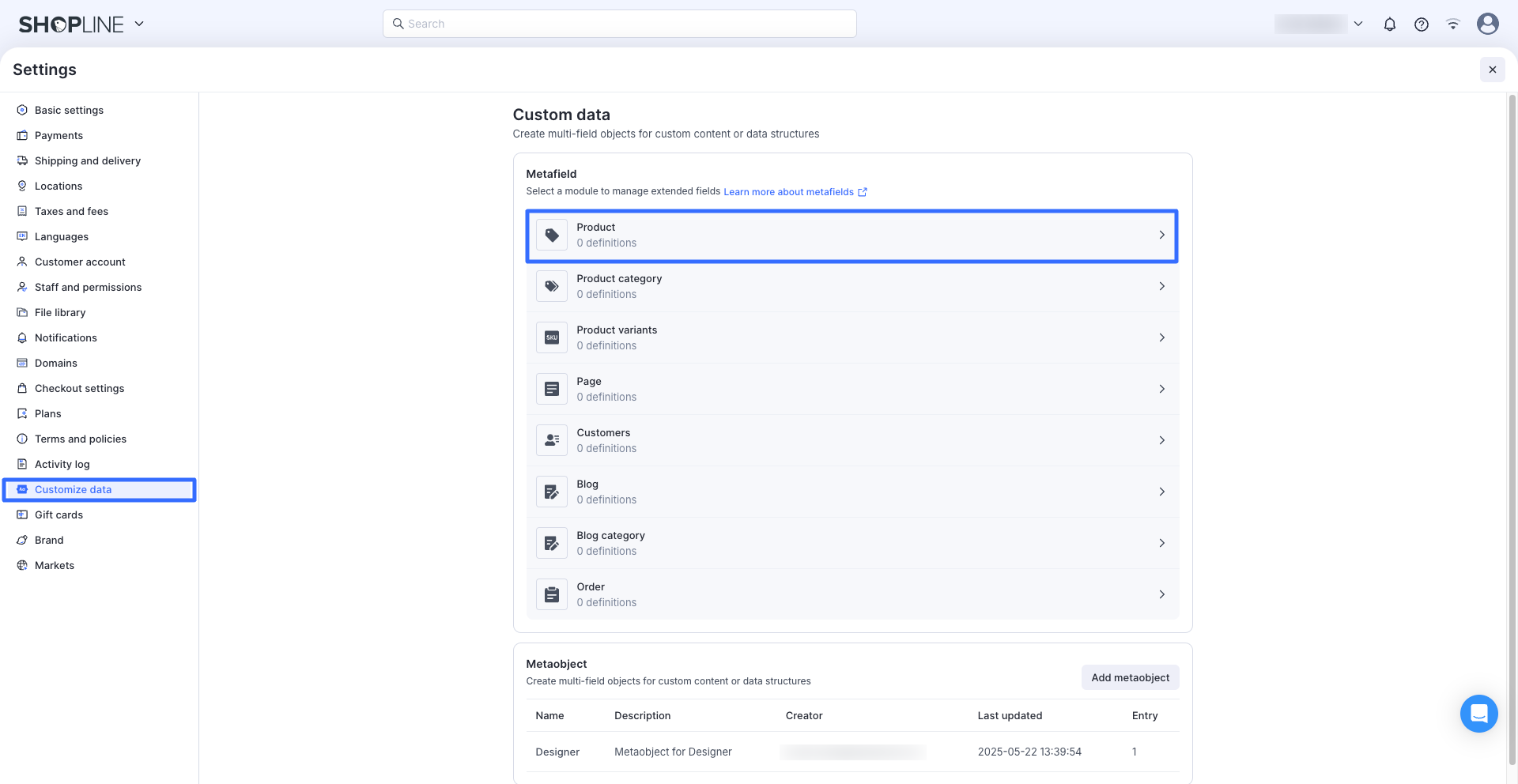Click the Wi-Fi status icon in header

point(1452,24)
